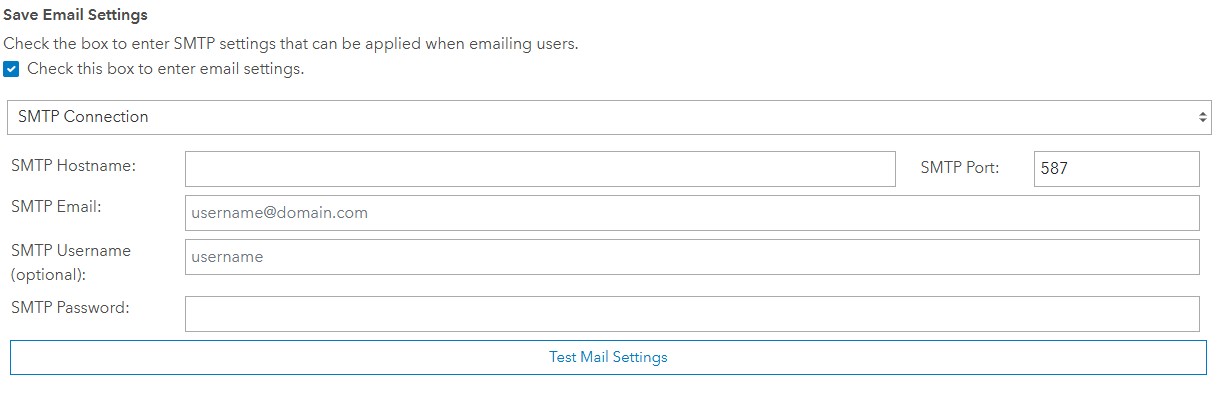
Task: Click the 'SMTP Password:' label
Action: point(71,307)
